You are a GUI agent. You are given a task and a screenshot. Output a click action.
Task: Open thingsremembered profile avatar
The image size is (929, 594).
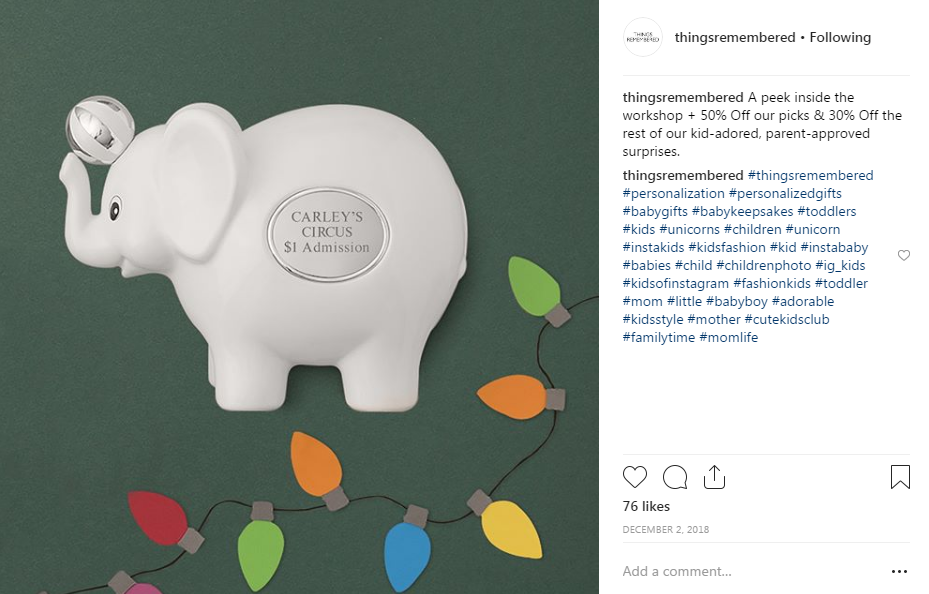point(642,37)
